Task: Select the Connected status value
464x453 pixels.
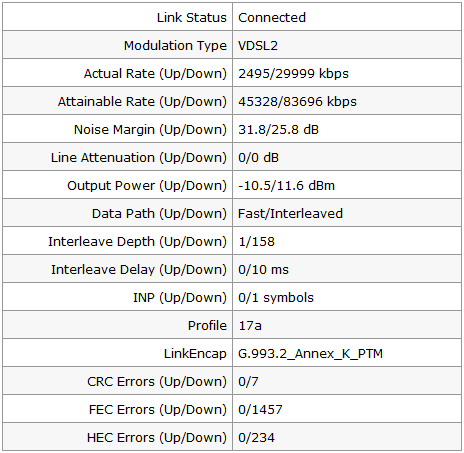Action: coord(272,18)
